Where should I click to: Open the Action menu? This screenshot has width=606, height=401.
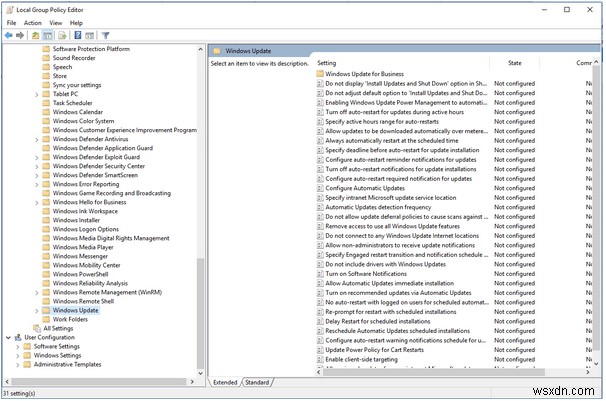[x=33, y=22]
